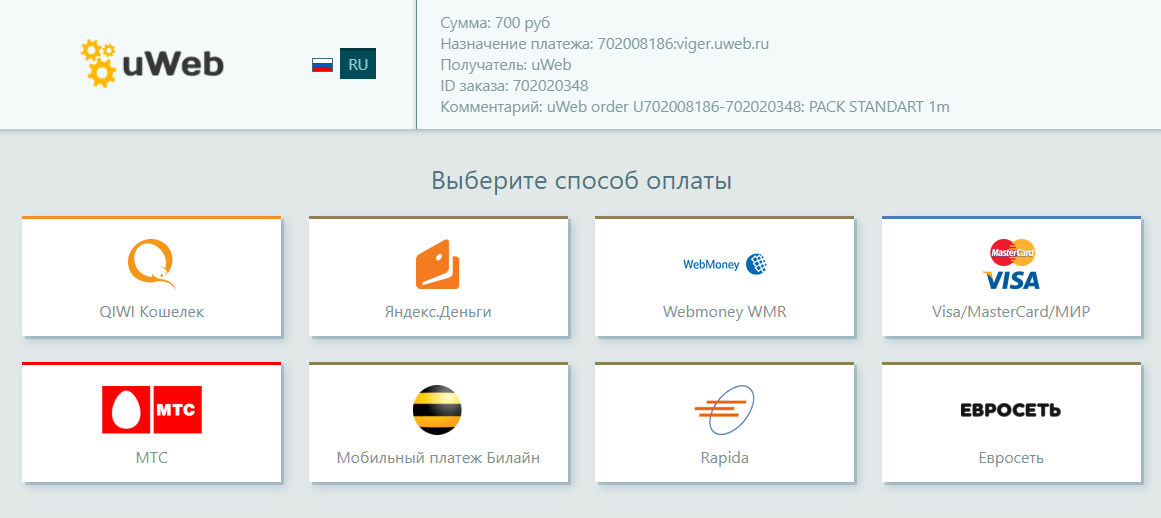The width and height of the screenshot is (1161, 518).
Task: Choose the Евросеть logo
Action: (1010, 410)
